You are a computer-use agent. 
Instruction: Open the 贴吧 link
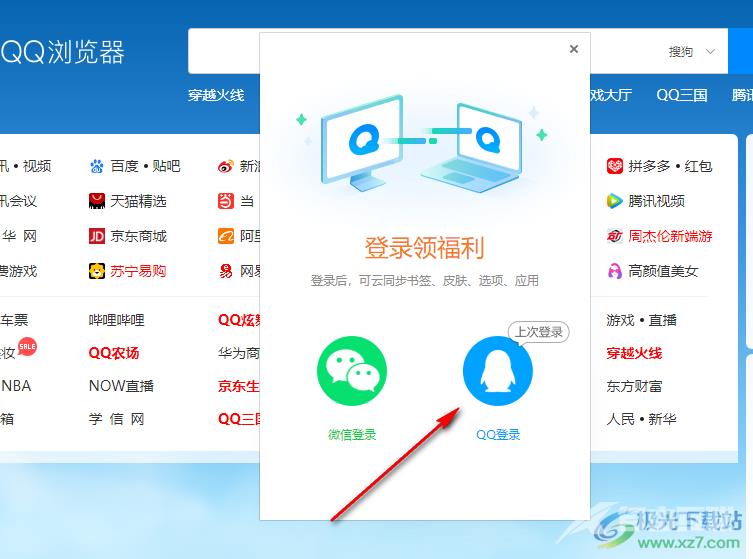(166, 166)
